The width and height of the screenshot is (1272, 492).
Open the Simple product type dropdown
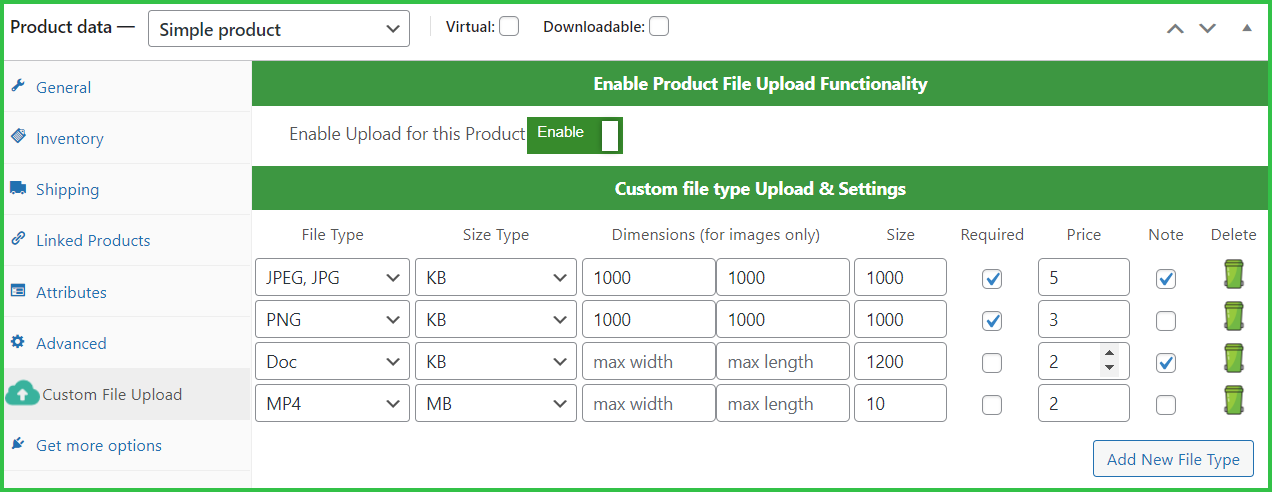[278, 29]
